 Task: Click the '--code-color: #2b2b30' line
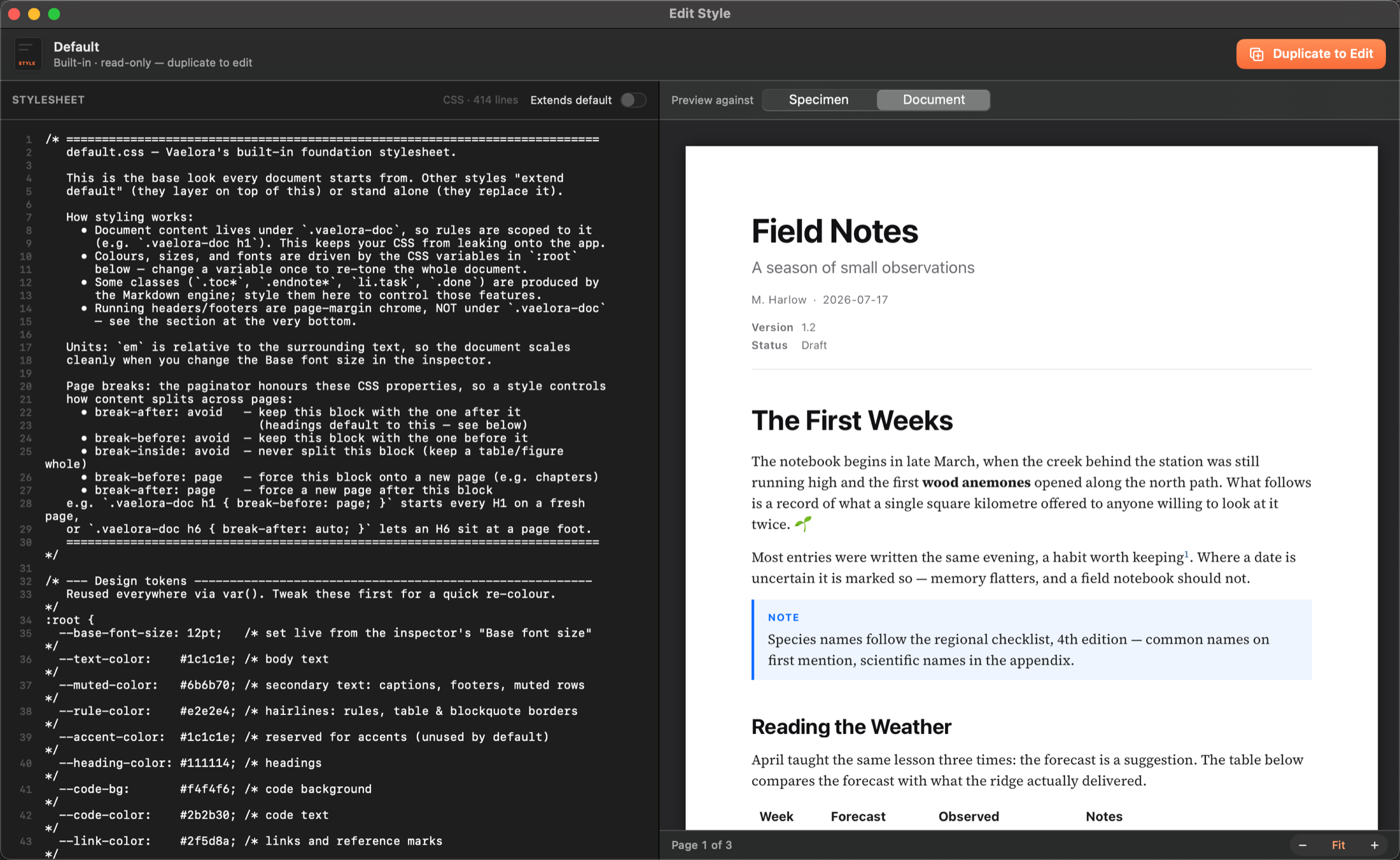(x=194, y=815)
